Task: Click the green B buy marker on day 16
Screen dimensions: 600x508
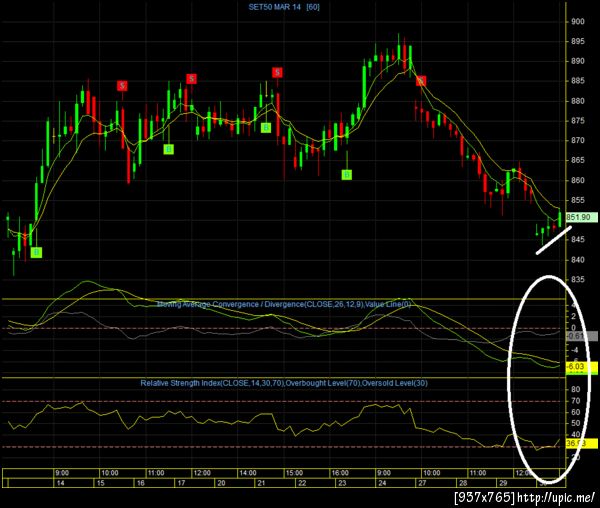Action: 168,149
